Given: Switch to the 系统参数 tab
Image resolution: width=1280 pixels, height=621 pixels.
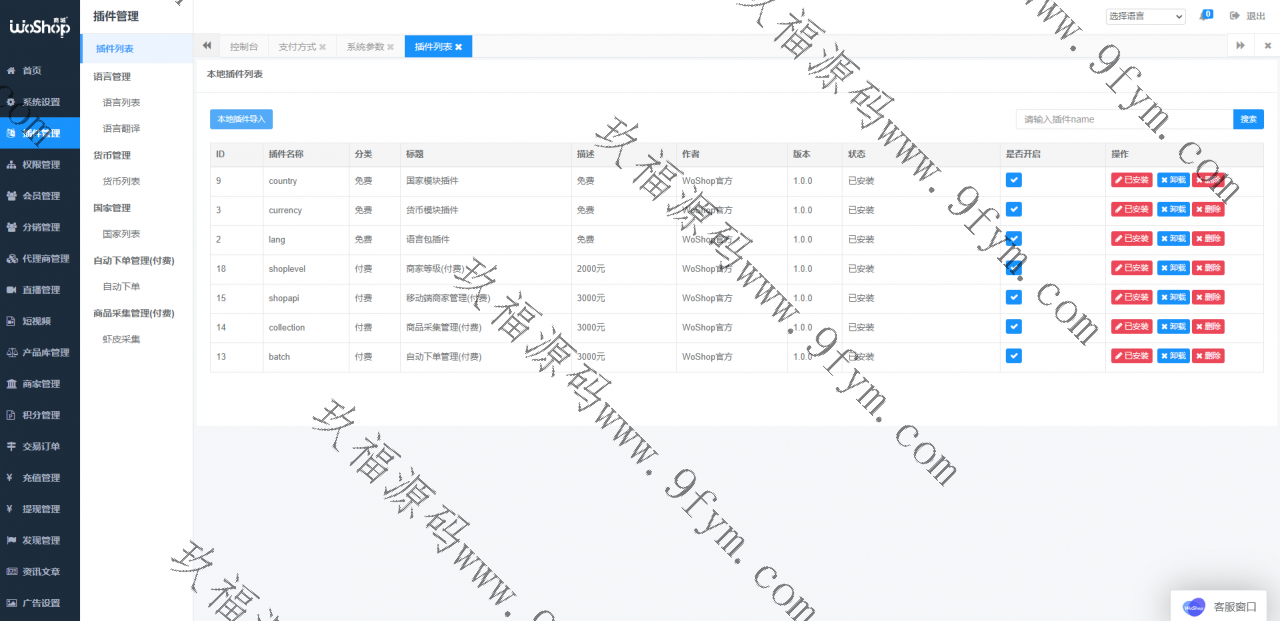Looking at the screenshot, I should [x=365, y=47].
